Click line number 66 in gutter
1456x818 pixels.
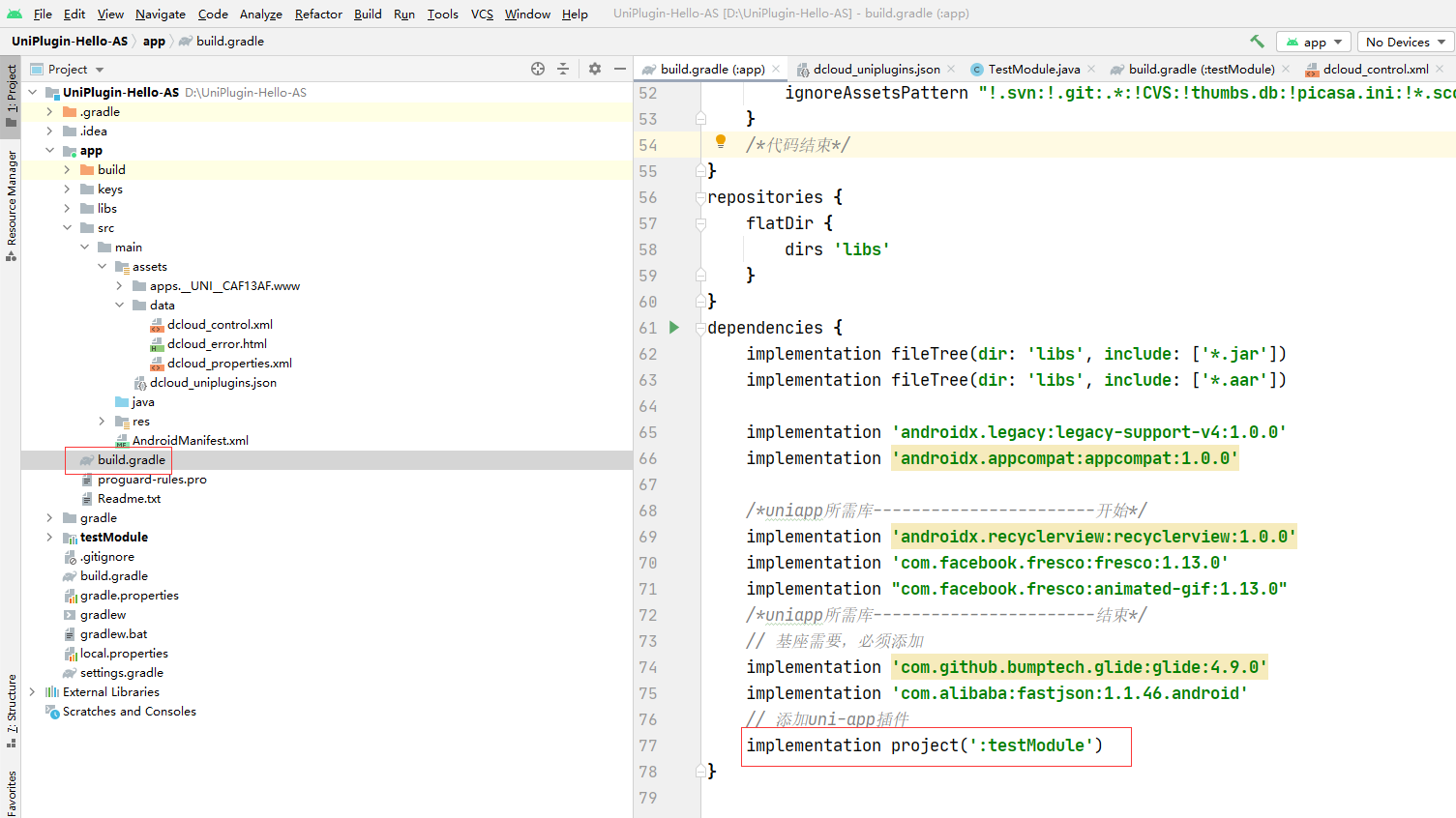tap(647, 458)
